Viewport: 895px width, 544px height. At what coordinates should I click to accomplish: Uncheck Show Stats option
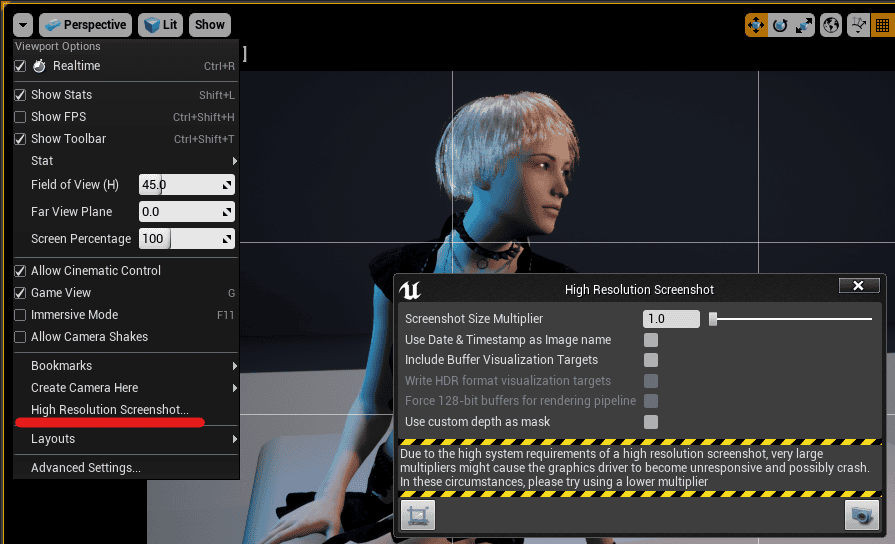(20, 95)
